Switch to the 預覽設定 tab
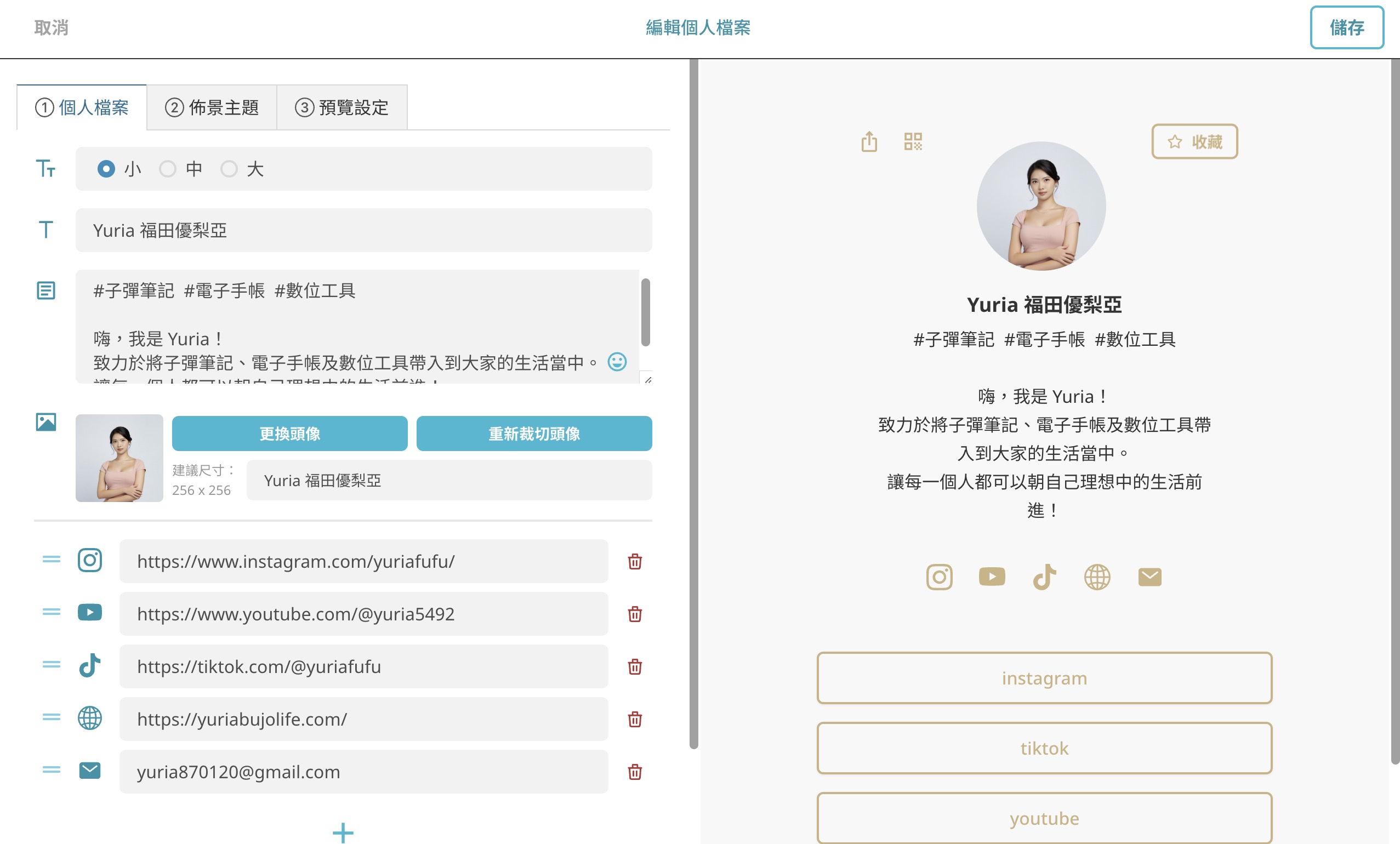Viewport: 1400px width, 844px height. click(342, 107)
